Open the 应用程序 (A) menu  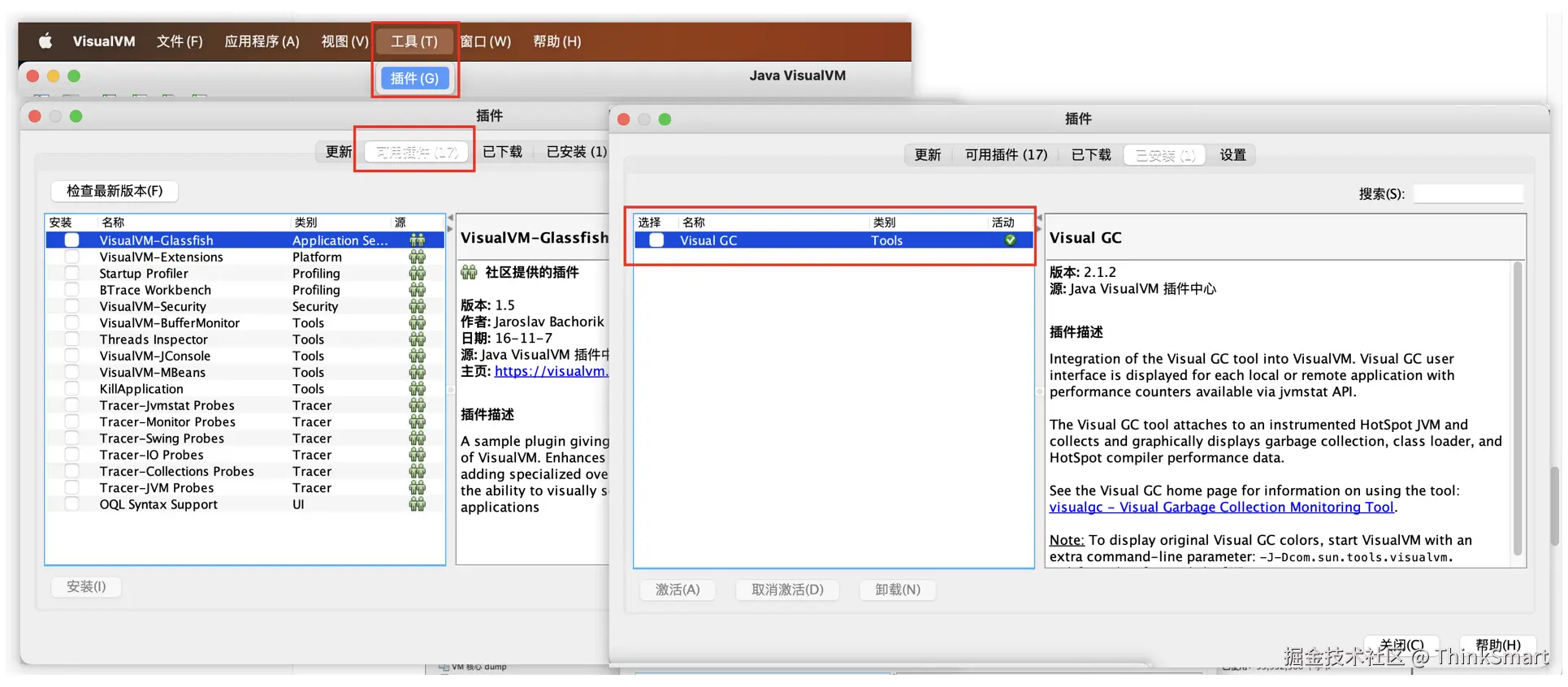(262, 41)
